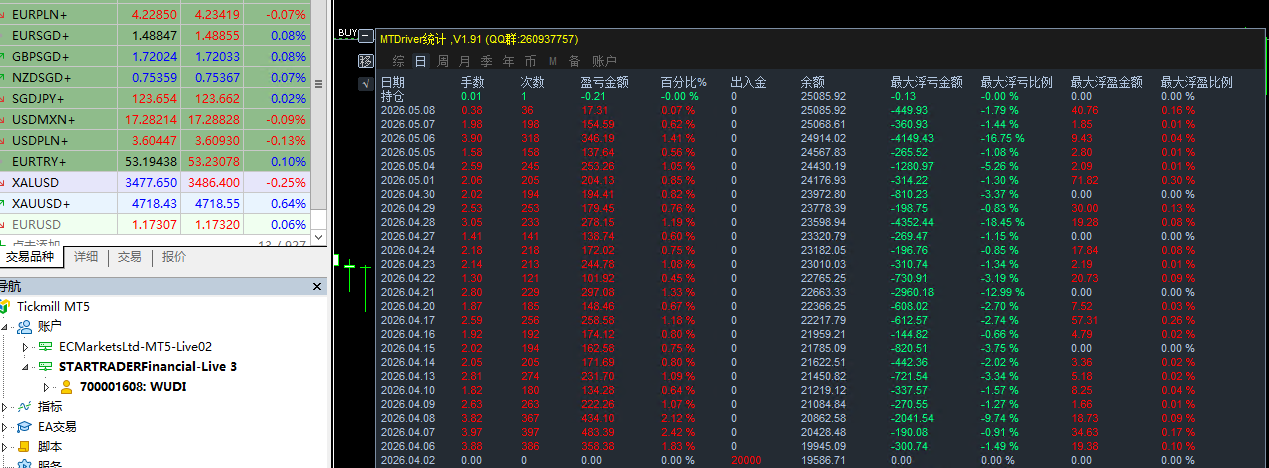Viewport: 1269px width, 468px height.
Task: Click the 移 move button on MTDriver panel
Action: [366, 61]
